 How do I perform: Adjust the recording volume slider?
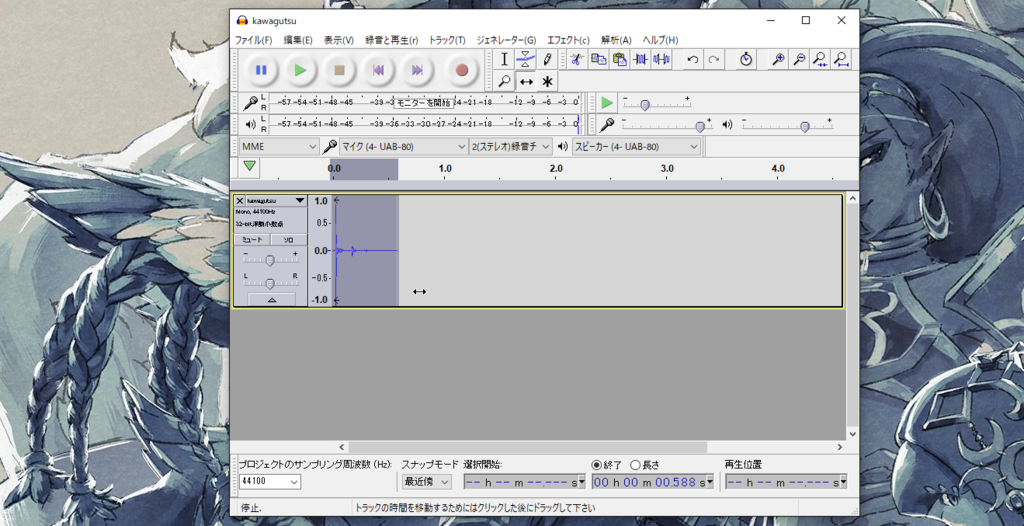click(x=700, y=127)
